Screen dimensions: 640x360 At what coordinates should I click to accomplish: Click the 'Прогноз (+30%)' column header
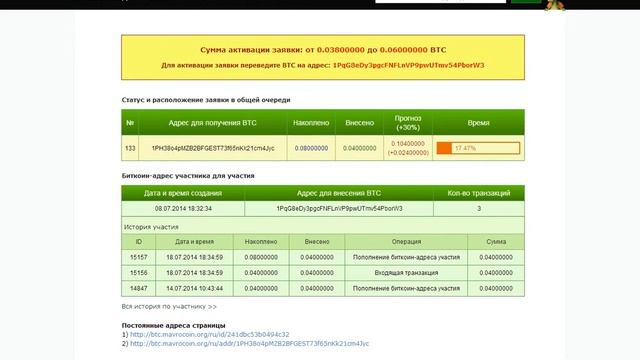click(408, 123)
